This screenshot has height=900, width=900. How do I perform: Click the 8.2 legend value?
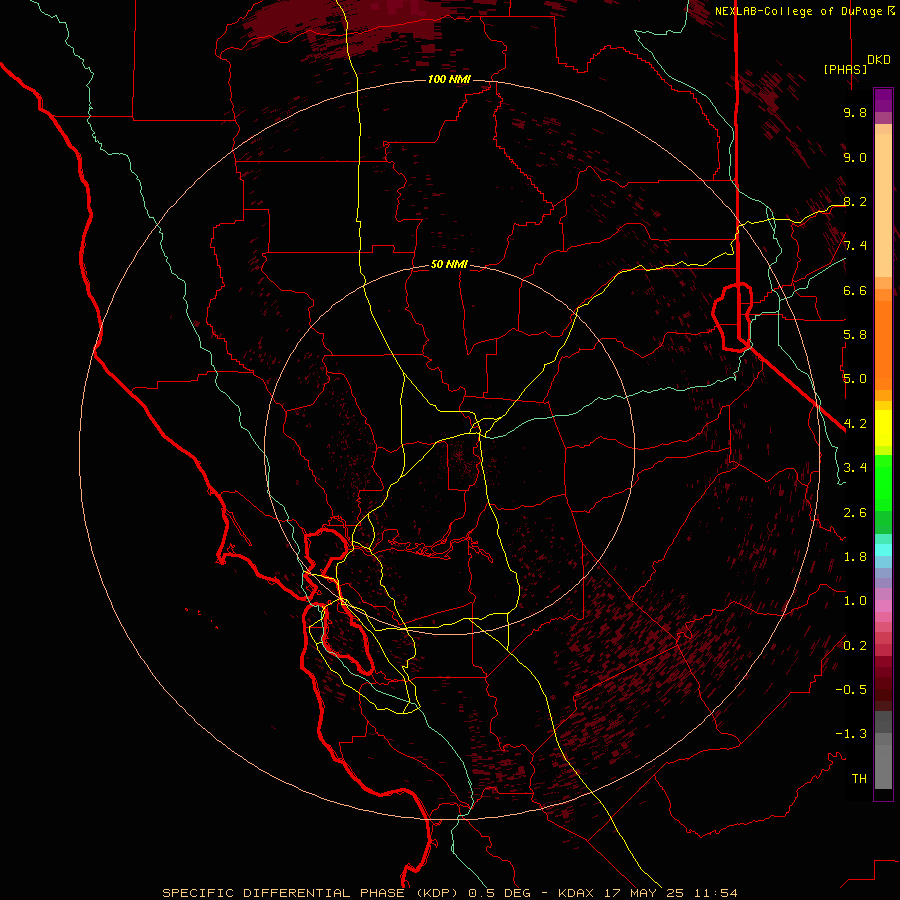pos(855,201)
